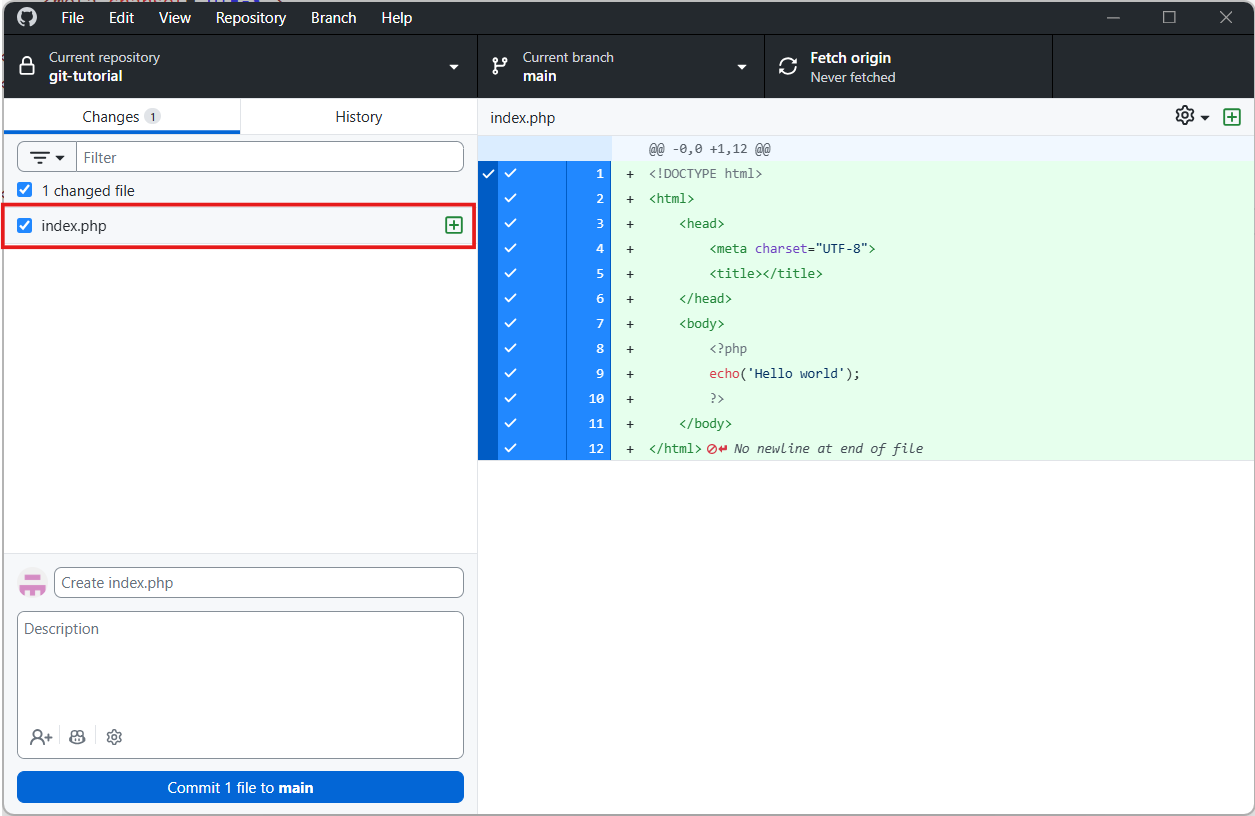This screenshot has width=1255, height=816.
Task: Toggle the checkmark for diff line 9
Action: [x=510, y=373]
